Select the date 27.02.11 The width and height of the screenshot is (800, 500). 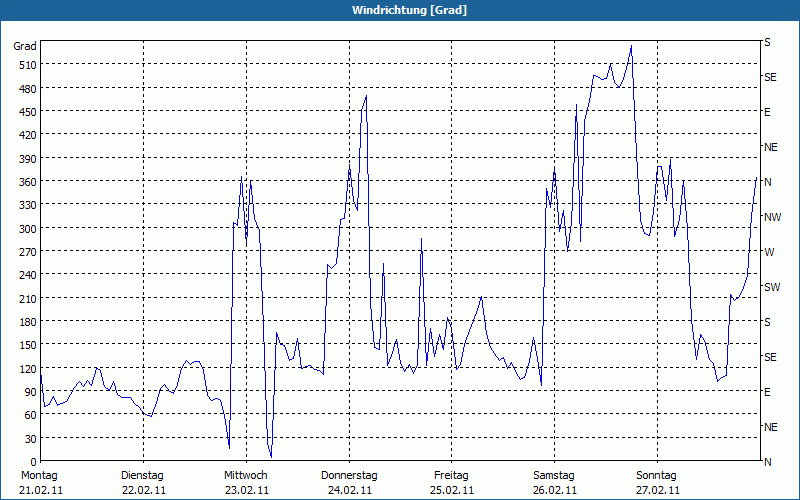click(x=658, y=490)
